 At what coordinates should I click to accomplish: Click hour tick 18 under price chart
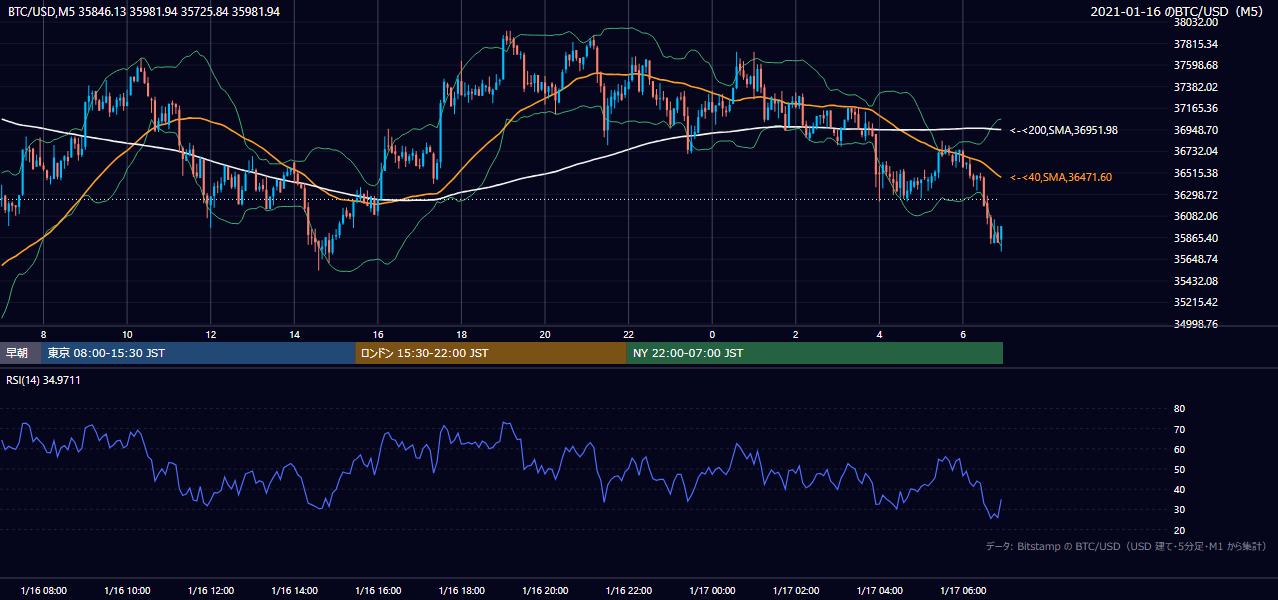(x=461, y=334)
